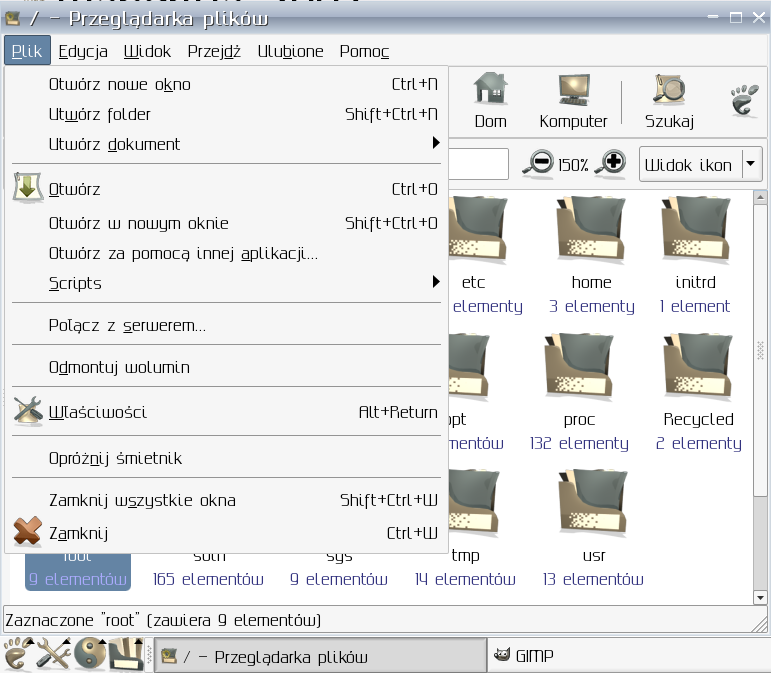Open the Recycled folder icon
The width and height of the screenshot is (771, 673).
pyautogui.click(x=698, y=367)
